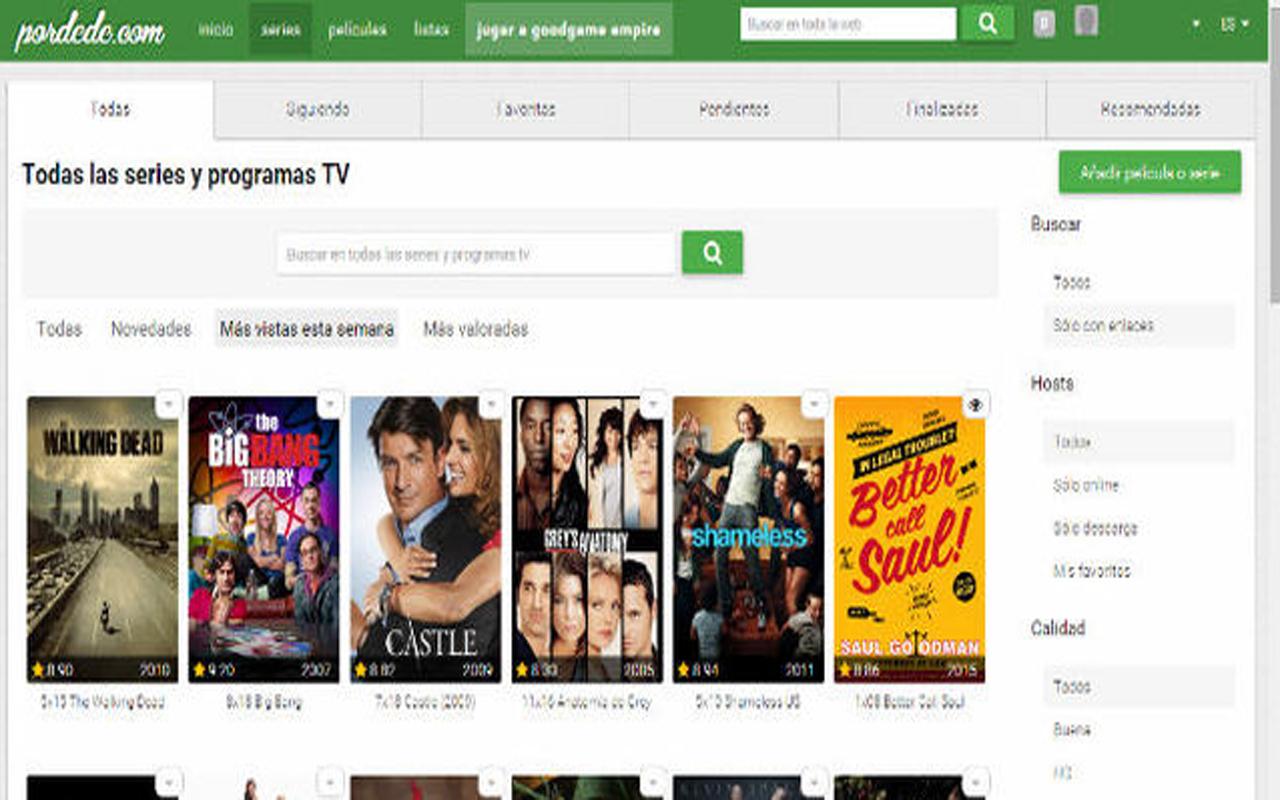
Task: Choose Todos under Hosts sidebar
Action: 1139,442
